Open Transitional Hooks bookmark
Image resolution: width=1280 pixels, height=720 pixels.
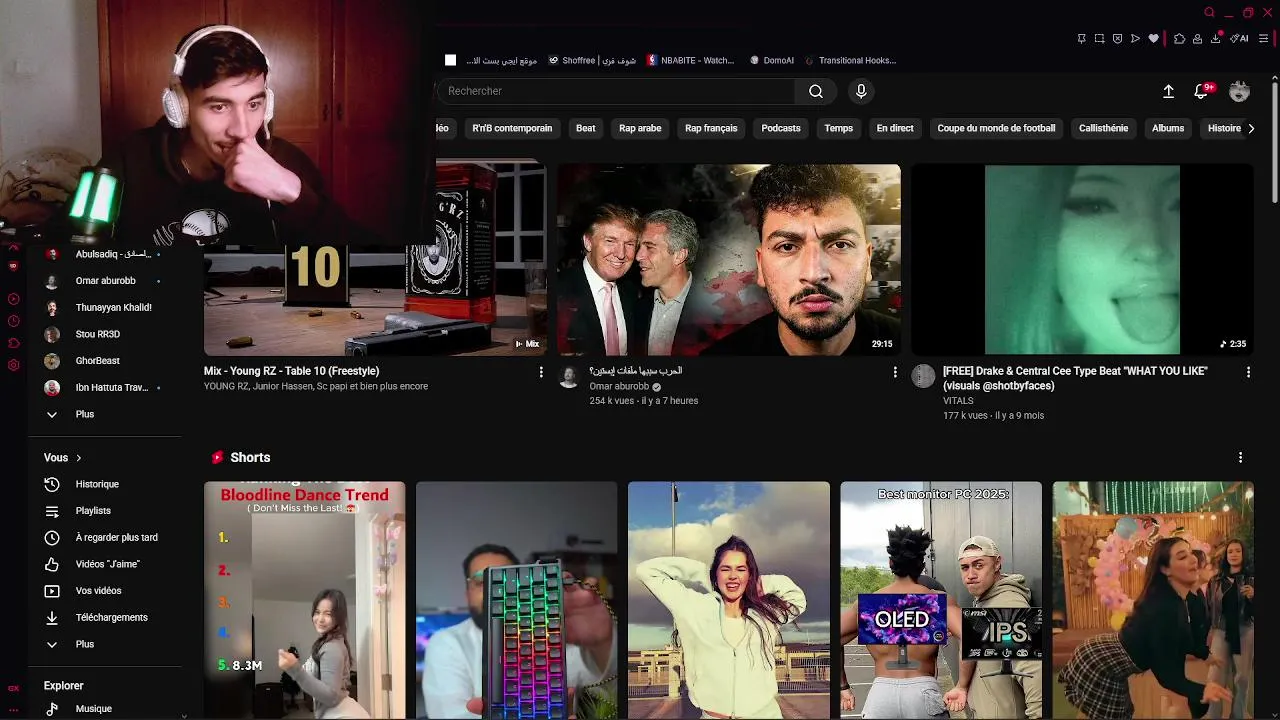pos(850,60)
